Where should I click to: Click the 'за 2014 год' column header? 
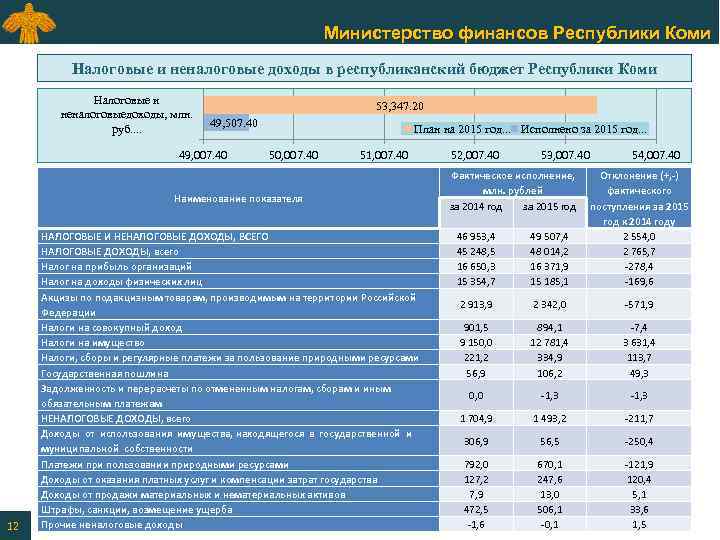[476, 212]
